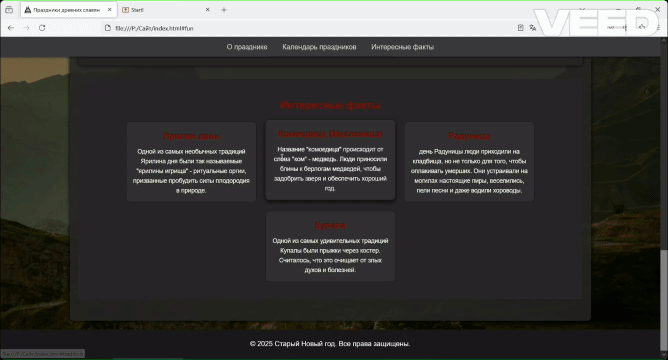Click Купала text about jumping over bonfire
The width and height of the screenshot is (668, 360).
(x=330, y=255)
